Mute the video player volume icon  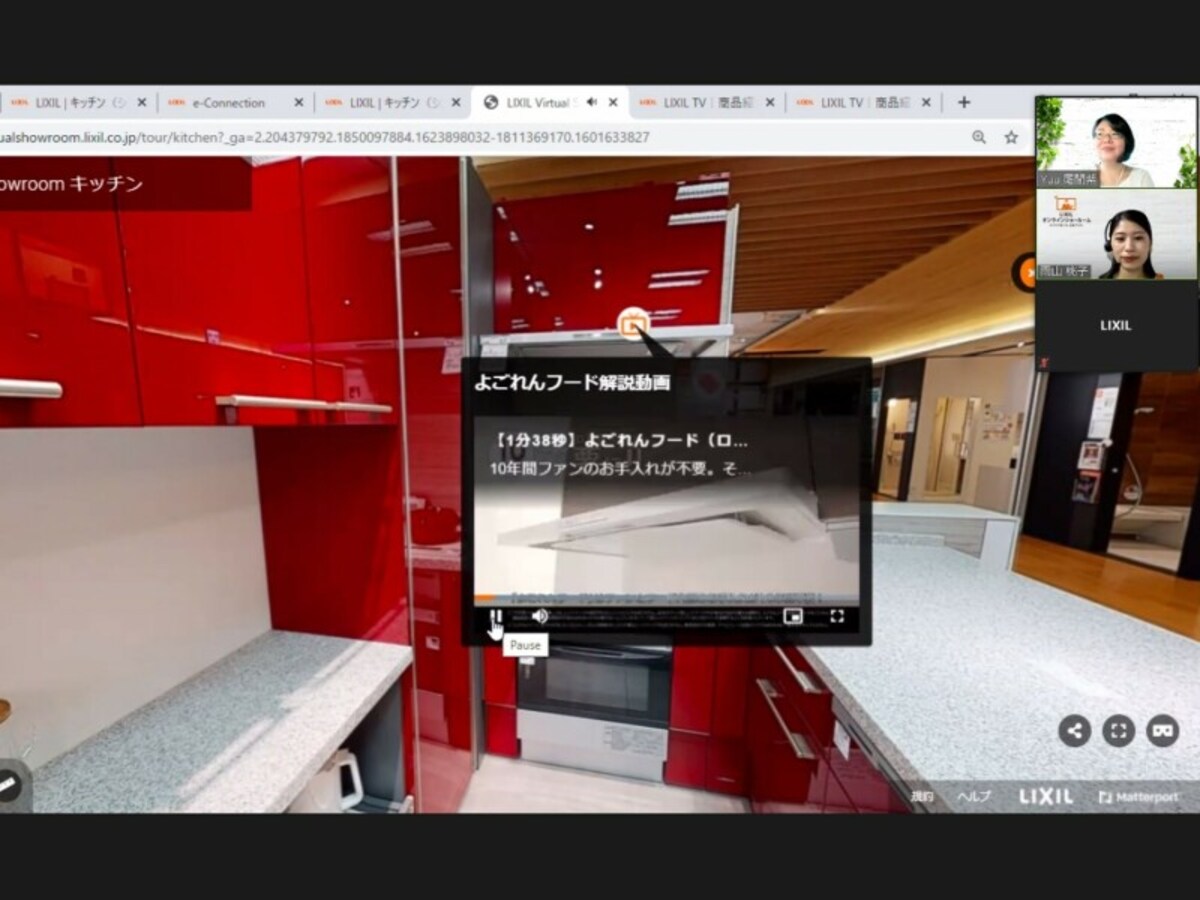click(540, 616)
